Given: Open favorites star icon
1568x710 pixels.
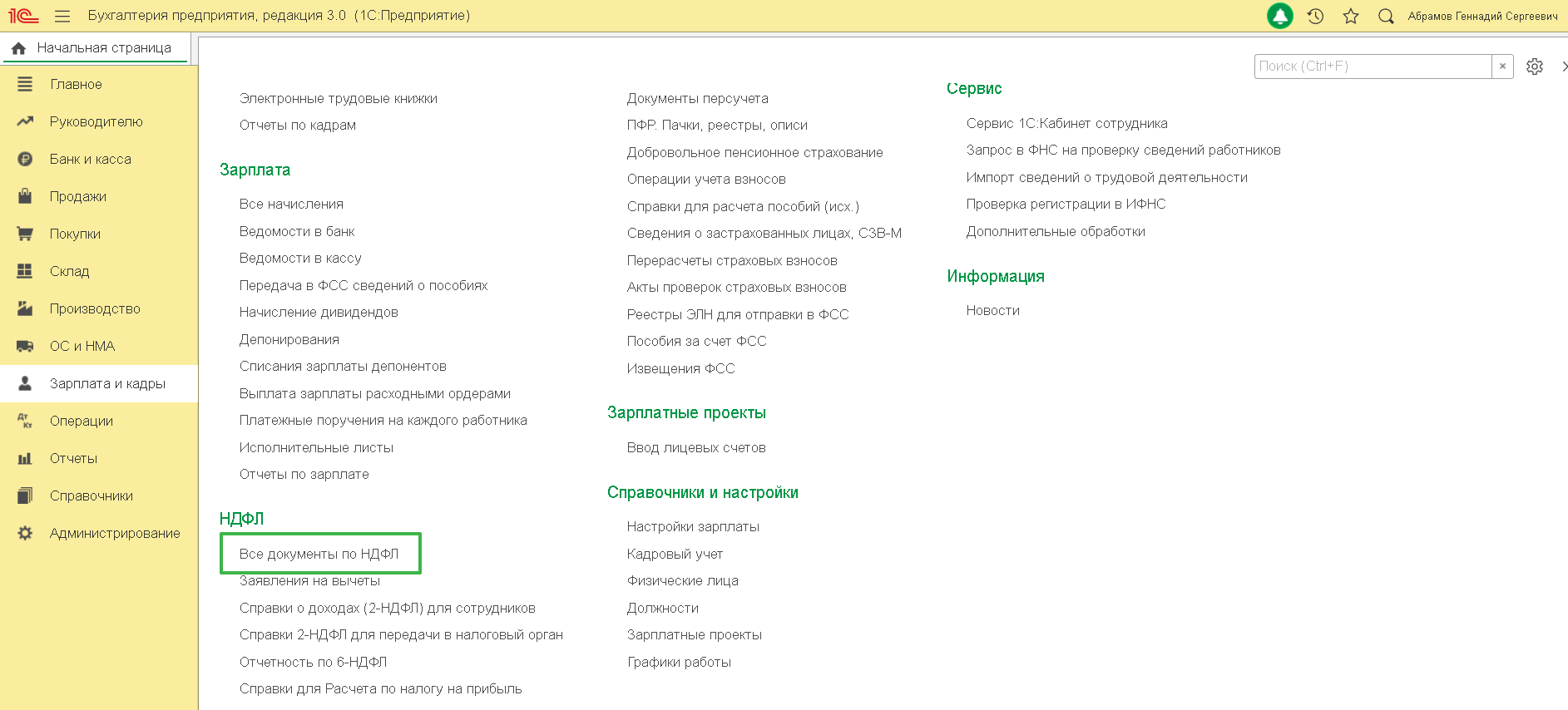Looking at the screenshot, I should (x=1351, y=16).
